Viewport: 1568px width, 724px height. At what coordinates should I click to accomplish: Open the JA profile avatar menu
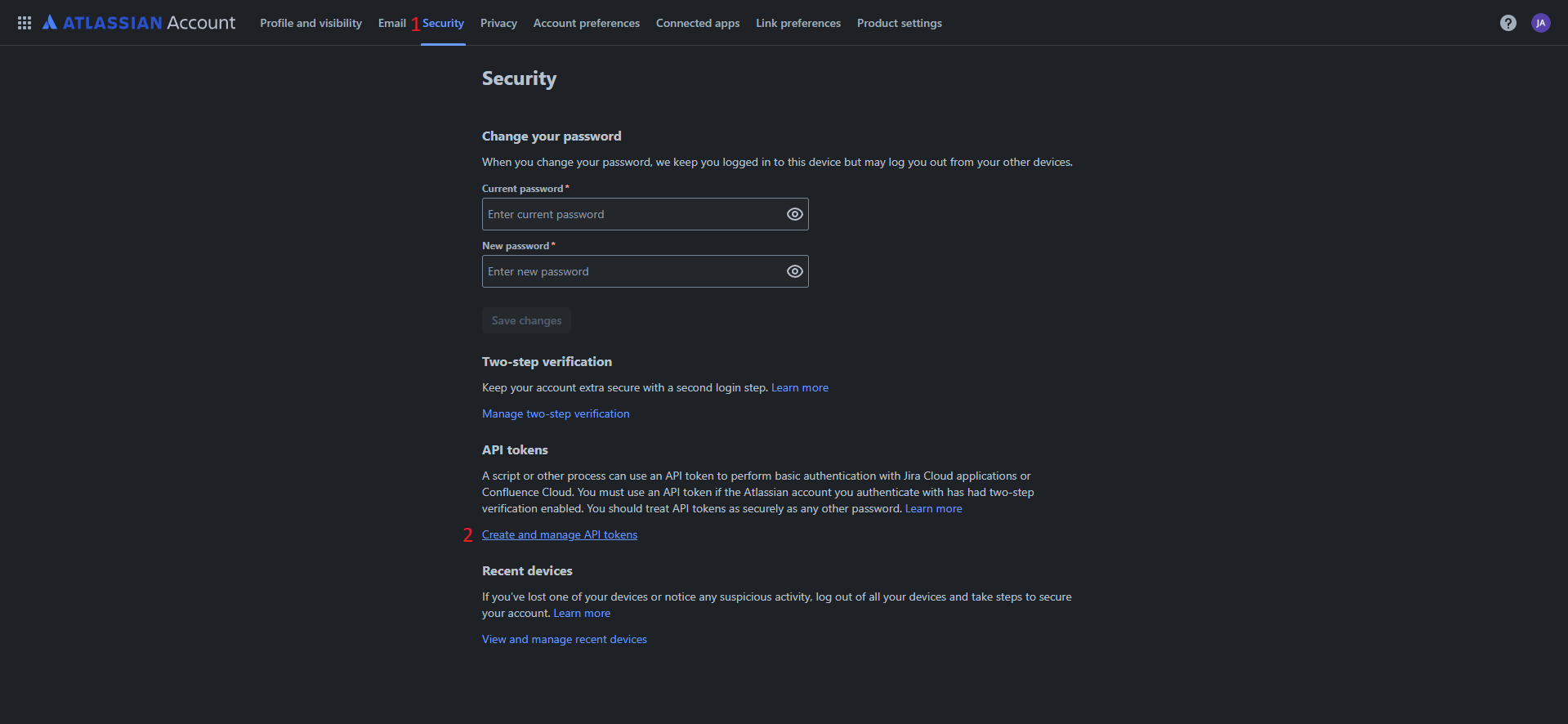(x=1540, y=23)
